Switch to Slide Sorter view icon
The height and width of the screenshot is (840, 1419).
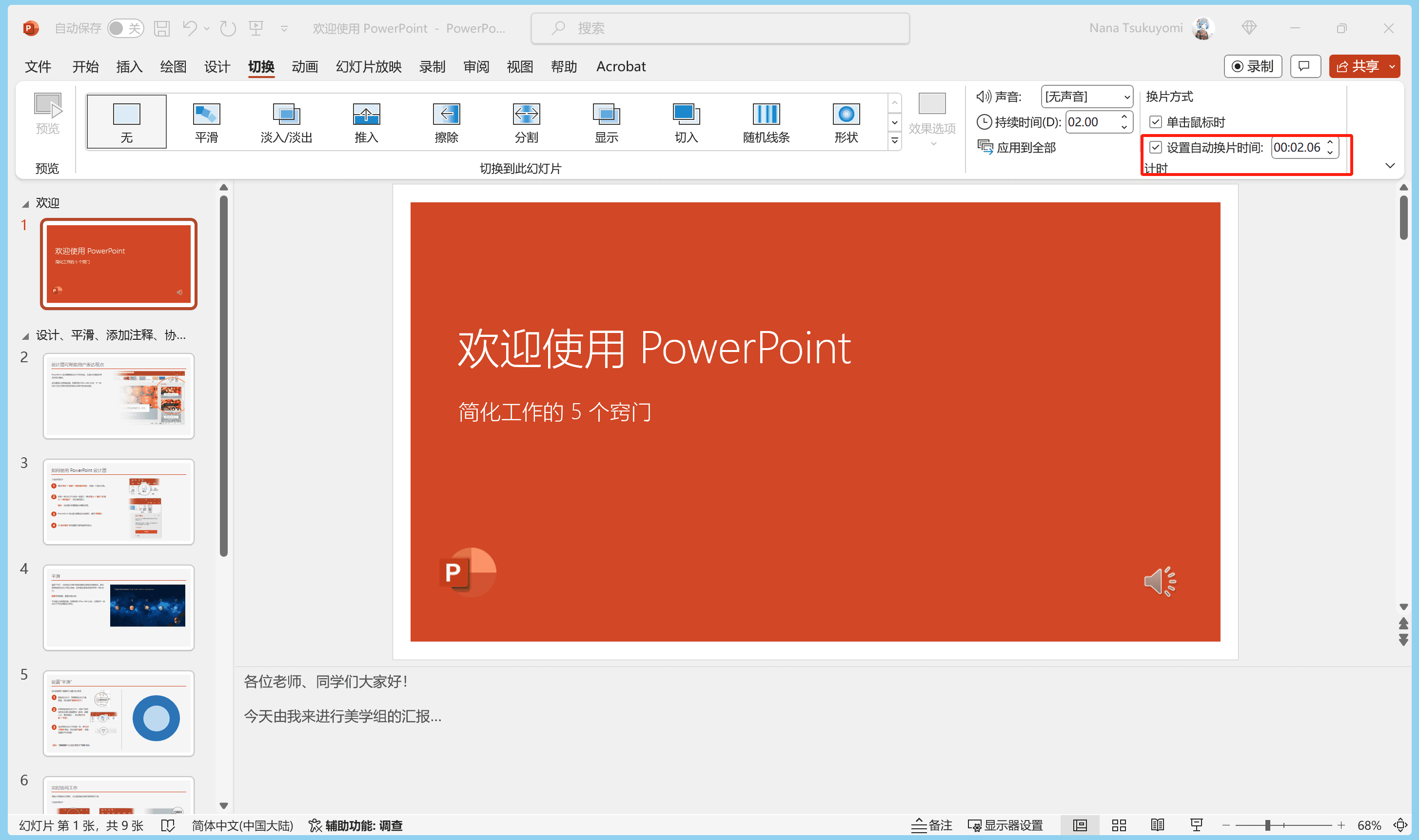click(1119, 825)
